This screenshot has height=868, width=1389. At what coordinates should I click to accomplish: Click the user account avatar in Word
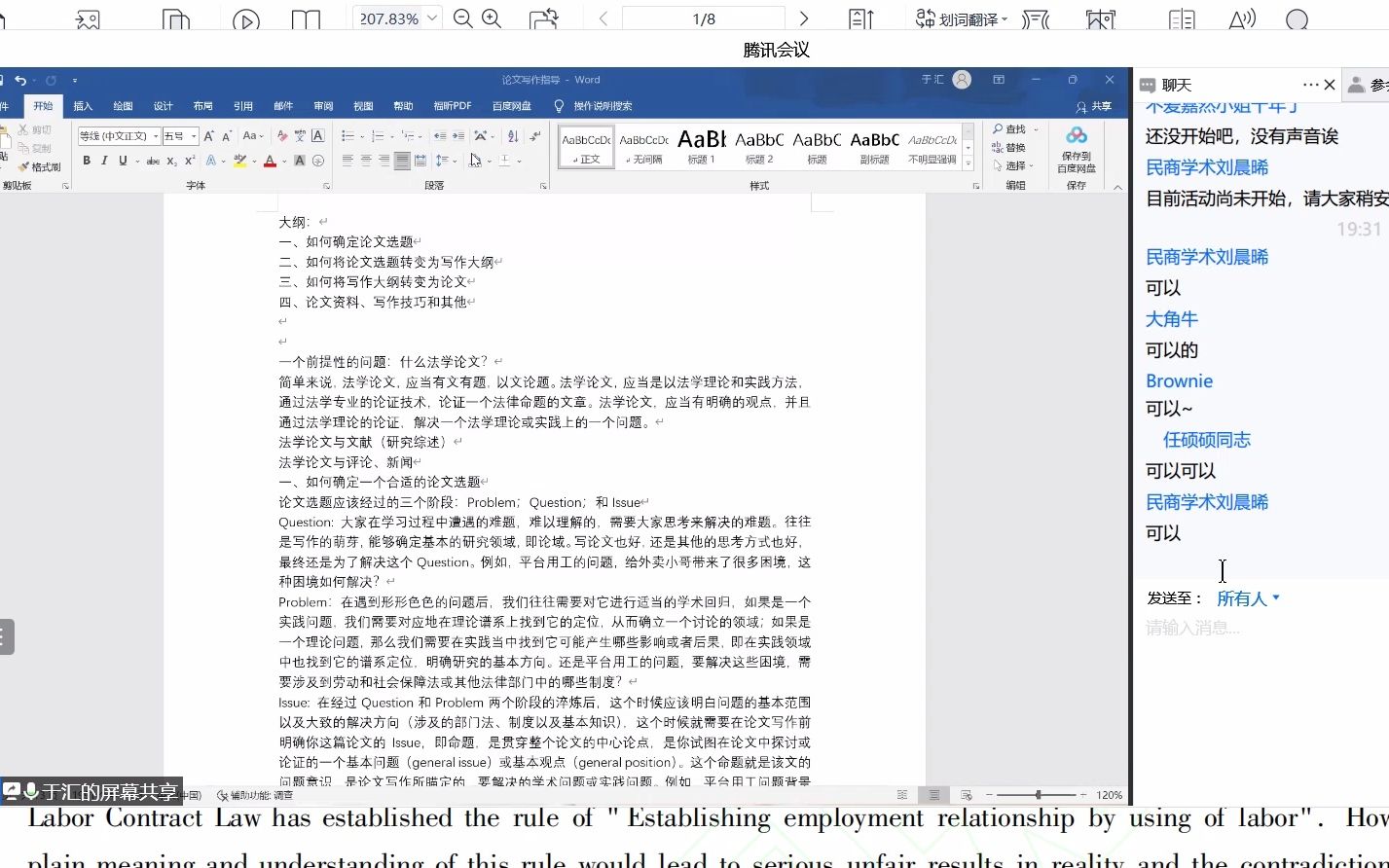click(962, 80)
